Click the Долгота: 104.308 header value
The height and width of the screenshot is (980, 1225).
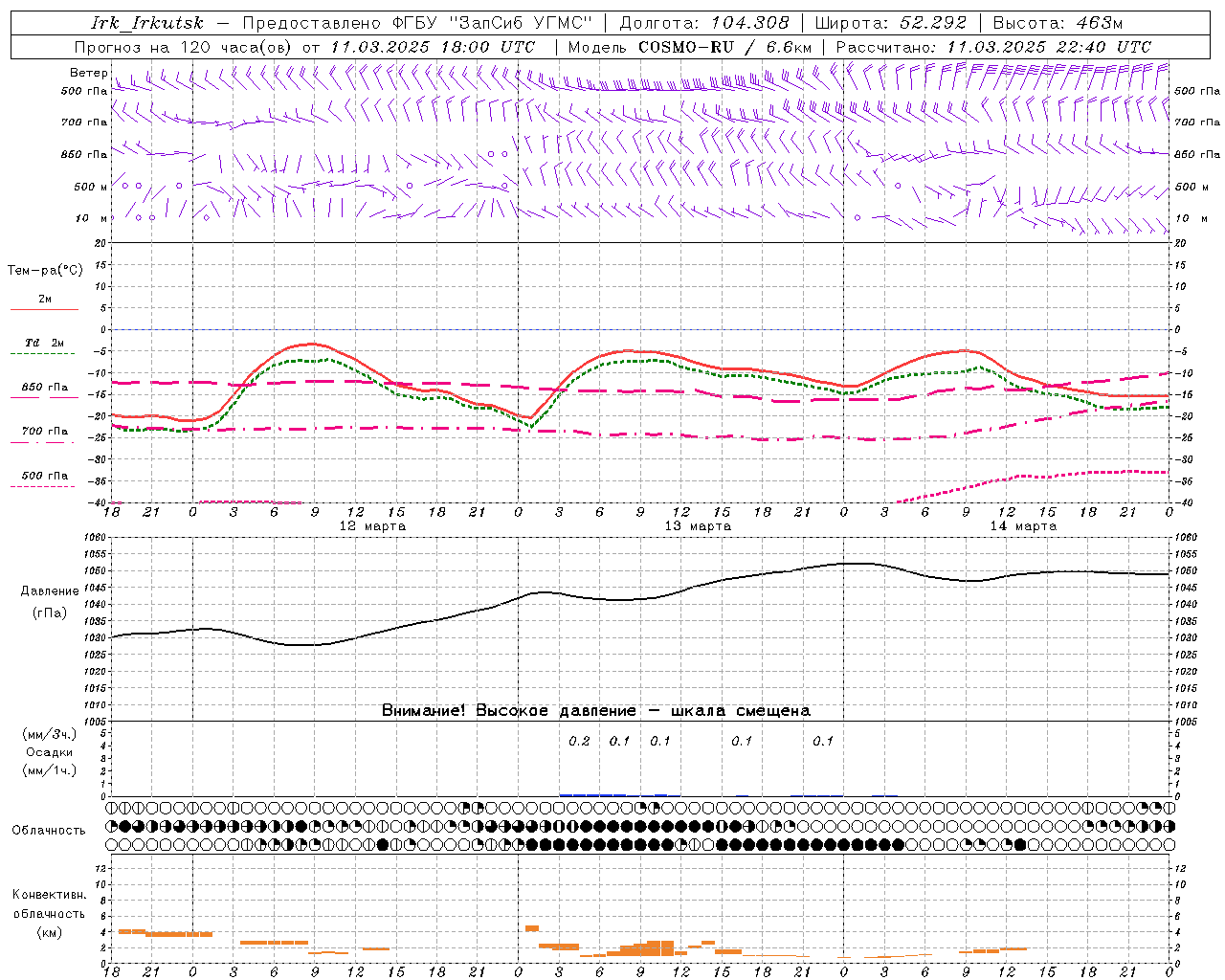(704, 23)
